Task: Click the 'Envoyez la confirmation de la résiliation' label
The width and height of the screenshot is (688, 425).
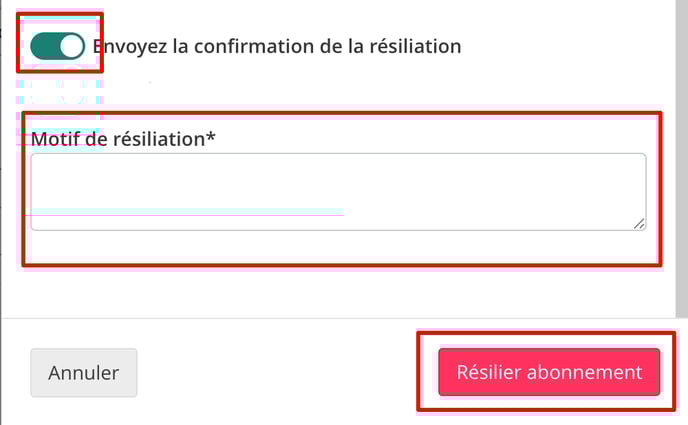Action: (x=277, y=46)
